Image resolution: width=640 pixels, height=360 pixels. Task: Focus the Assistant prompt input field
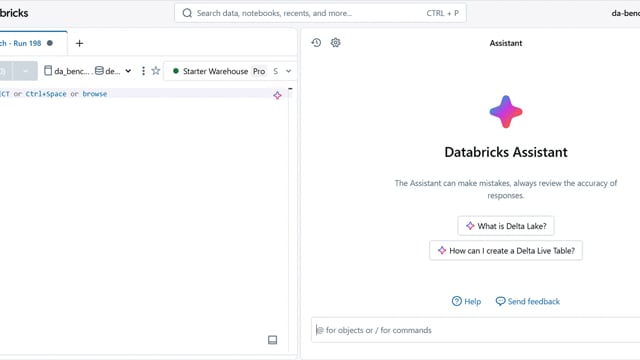(476, 330)
